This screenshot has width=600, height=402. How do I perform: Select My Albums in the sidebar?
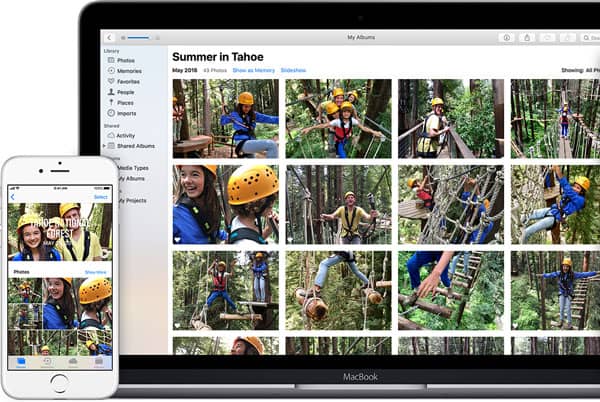[131, 179]
